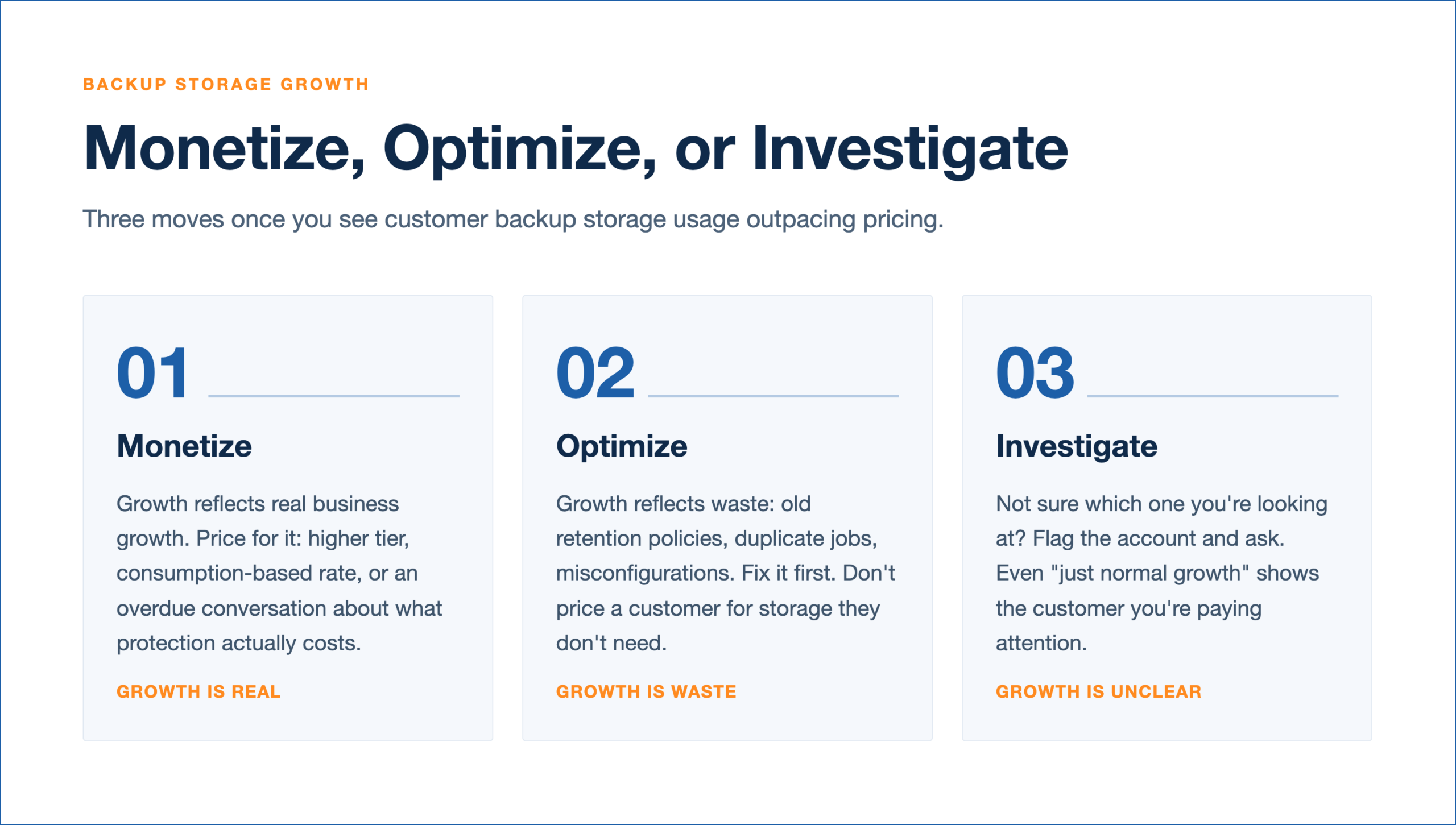Viewport: 1456px width, 825px height.
Task: Click the divider line beside number 03
Action: click(1213, 396)
